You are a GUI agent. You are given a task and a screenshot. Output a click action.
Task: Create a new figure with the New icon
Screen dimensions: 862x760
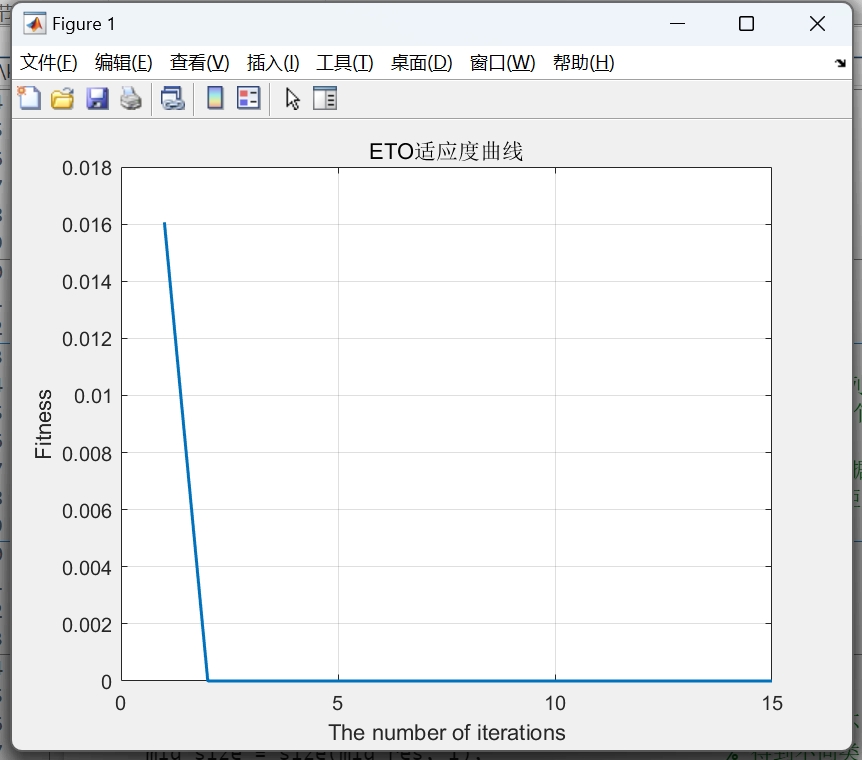click(28, 98)
